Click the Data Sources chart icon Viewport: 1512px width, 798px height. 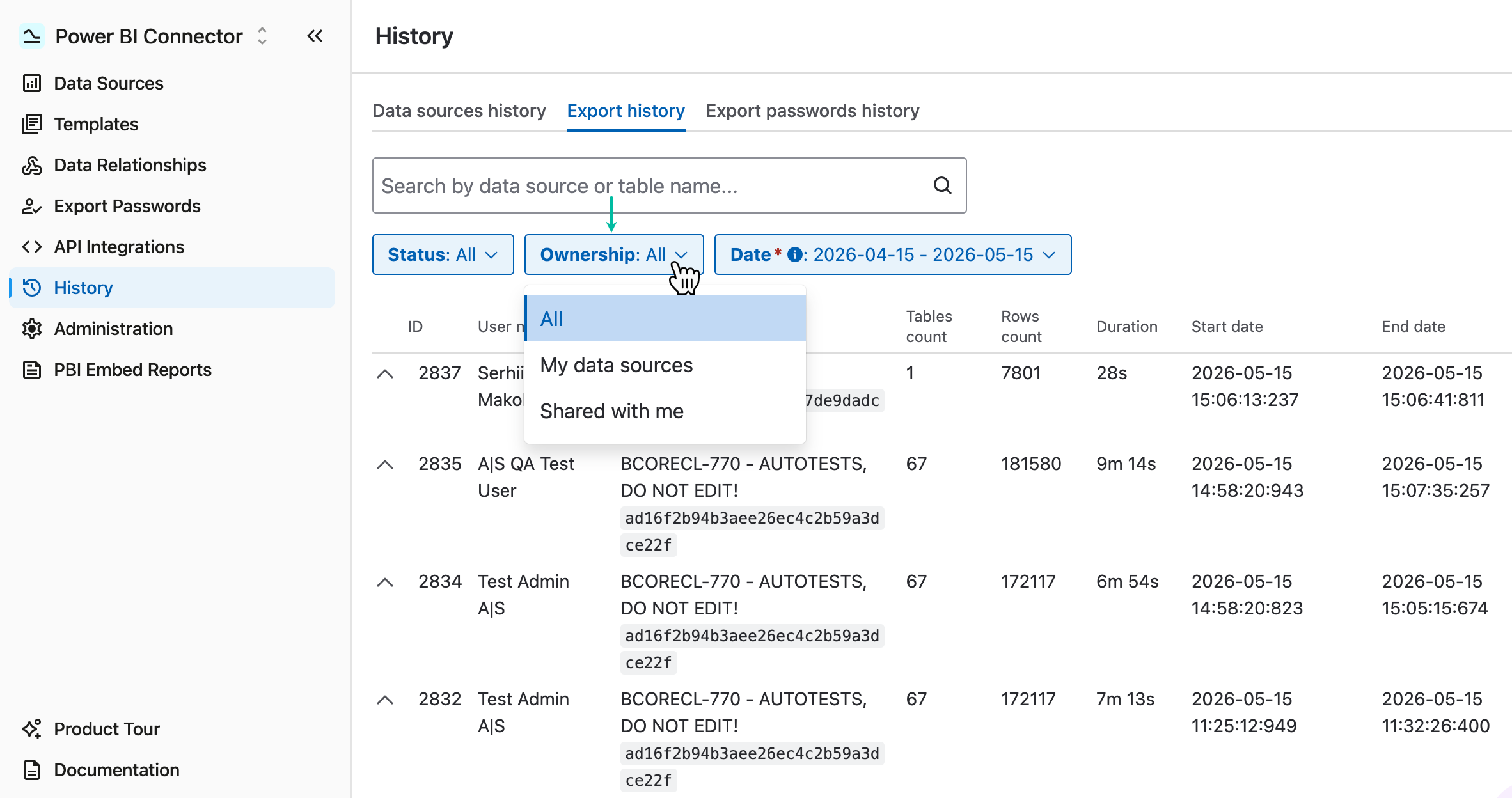(x=32, y=83)
